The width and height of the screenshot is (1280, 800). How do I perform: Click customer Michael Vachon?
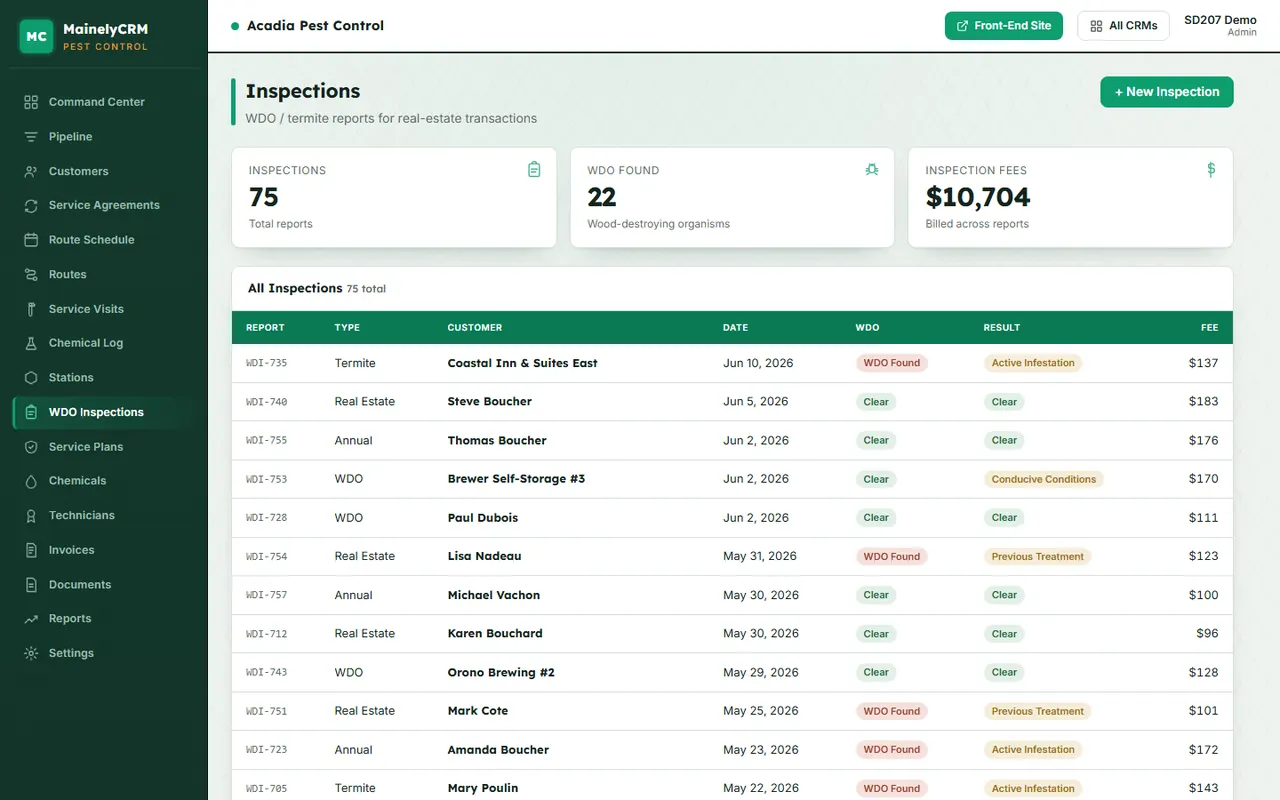[x=493, y=595]
